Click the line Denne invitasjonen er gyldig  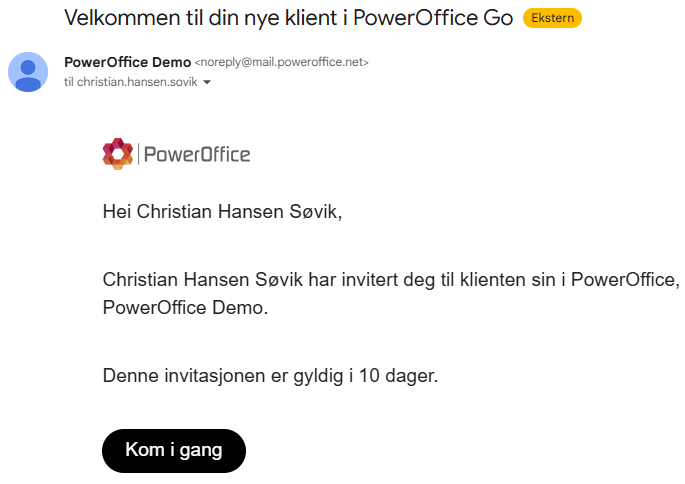(270, 376)
